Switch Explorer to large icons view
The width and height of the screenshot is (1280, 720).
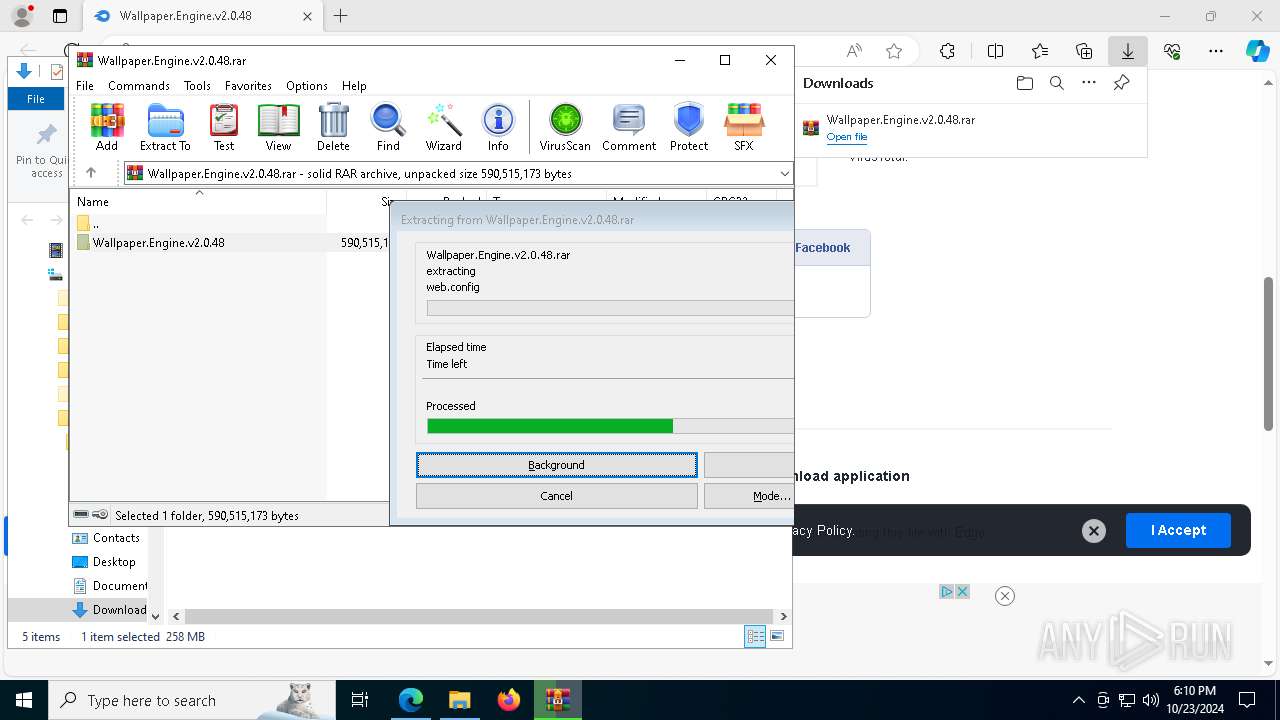(x=777, y=636)
